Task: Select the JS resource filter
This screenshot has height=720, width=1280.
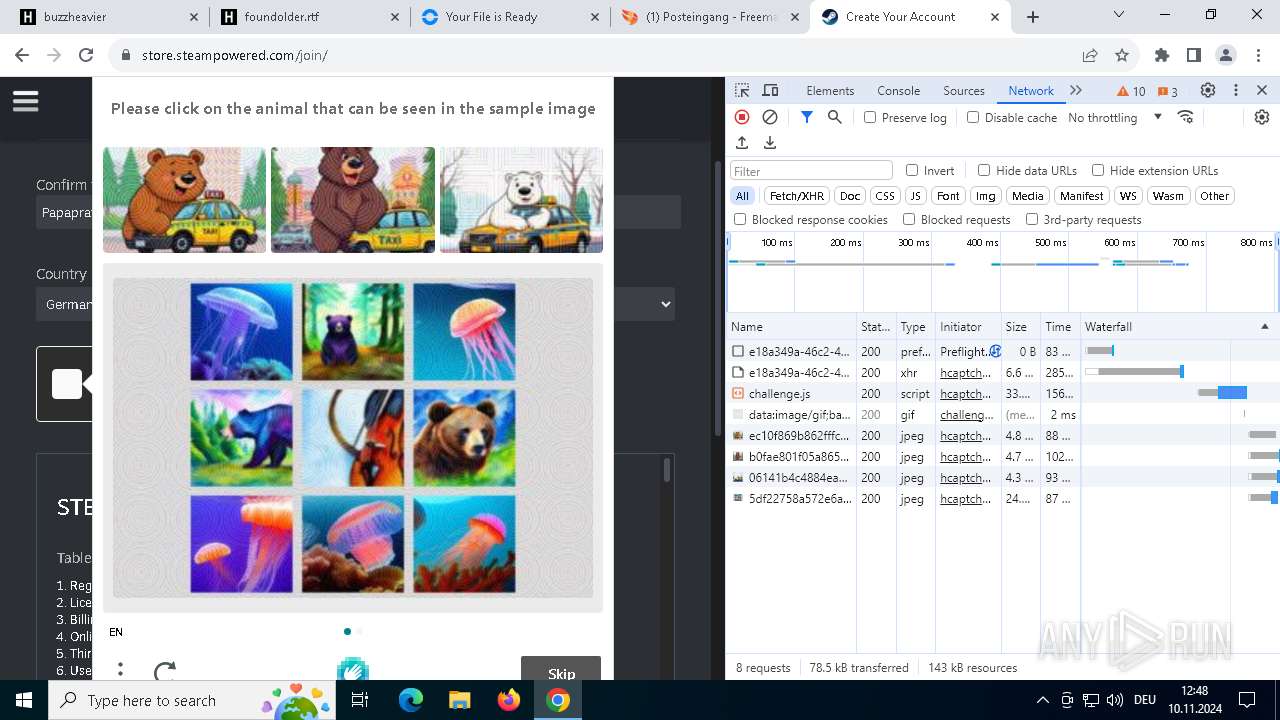Action: pos(915,196)
